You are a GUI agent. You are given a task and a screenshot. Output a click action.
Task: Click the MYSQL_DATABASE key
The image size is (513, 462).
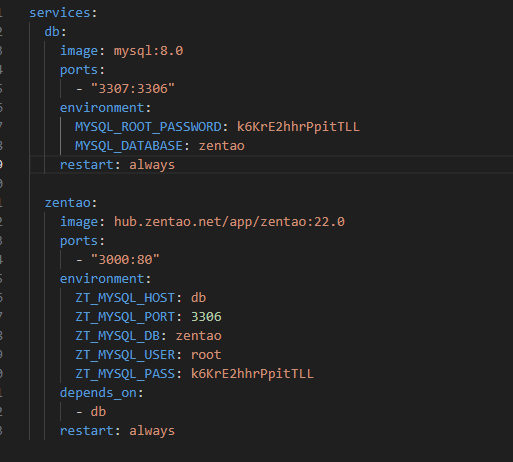point(129,146)
